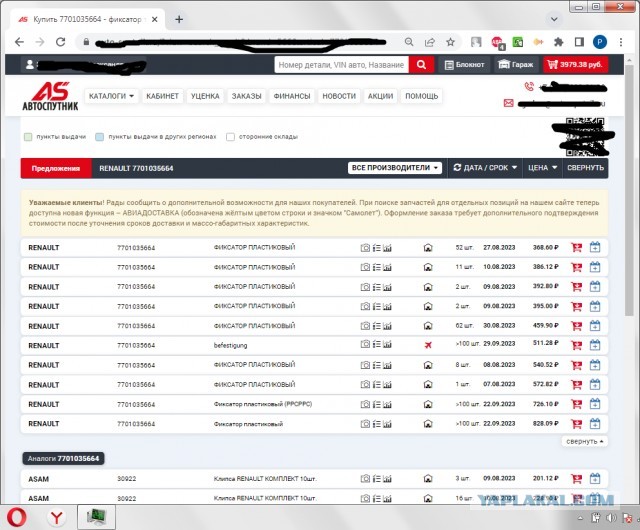This screenshot has height=530, width=640.
Task: Click the Автоспутник logo
Action: [50, 96]
